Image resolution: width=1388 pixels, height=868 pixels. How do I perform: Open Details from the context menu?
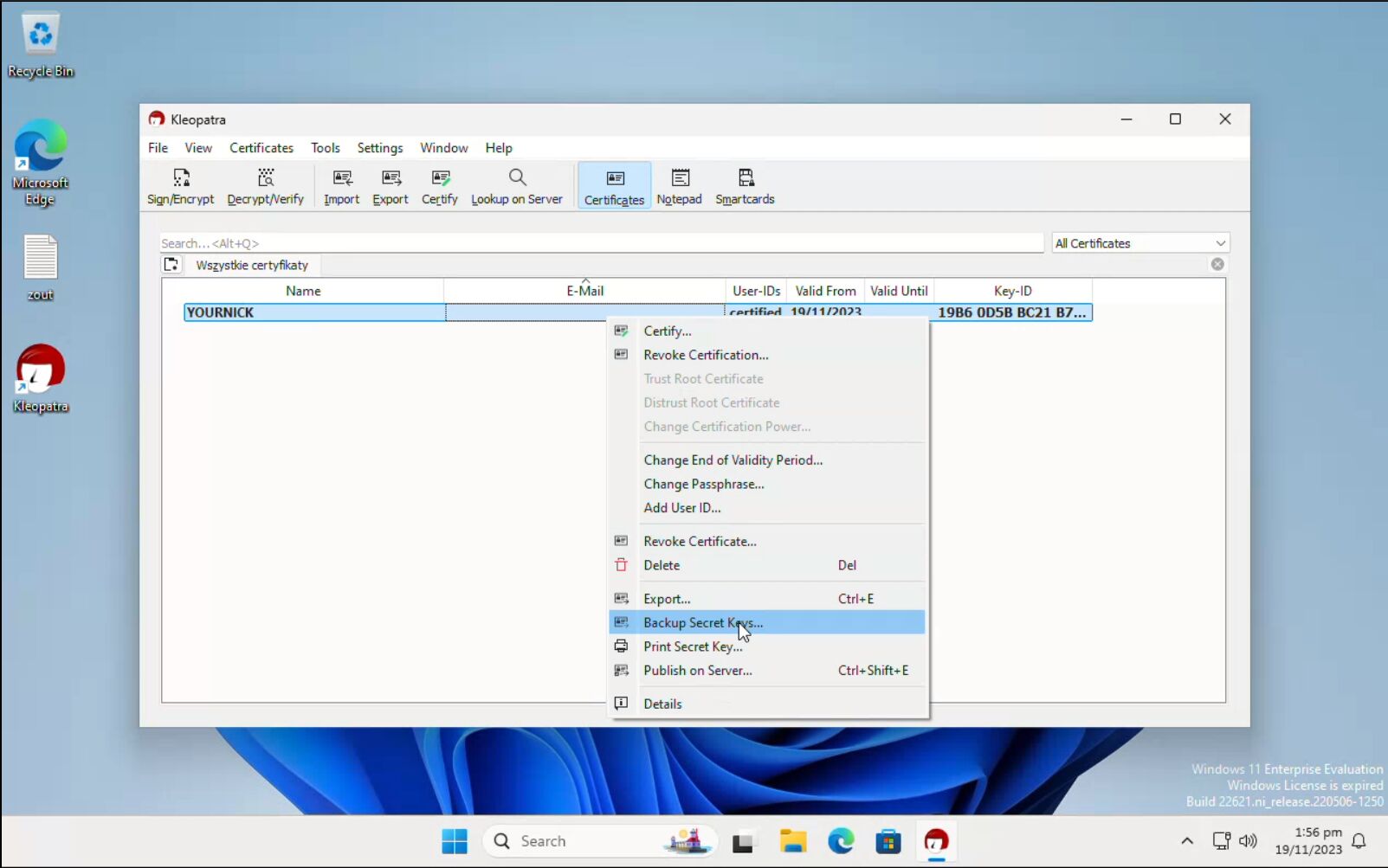pos(662,704)
